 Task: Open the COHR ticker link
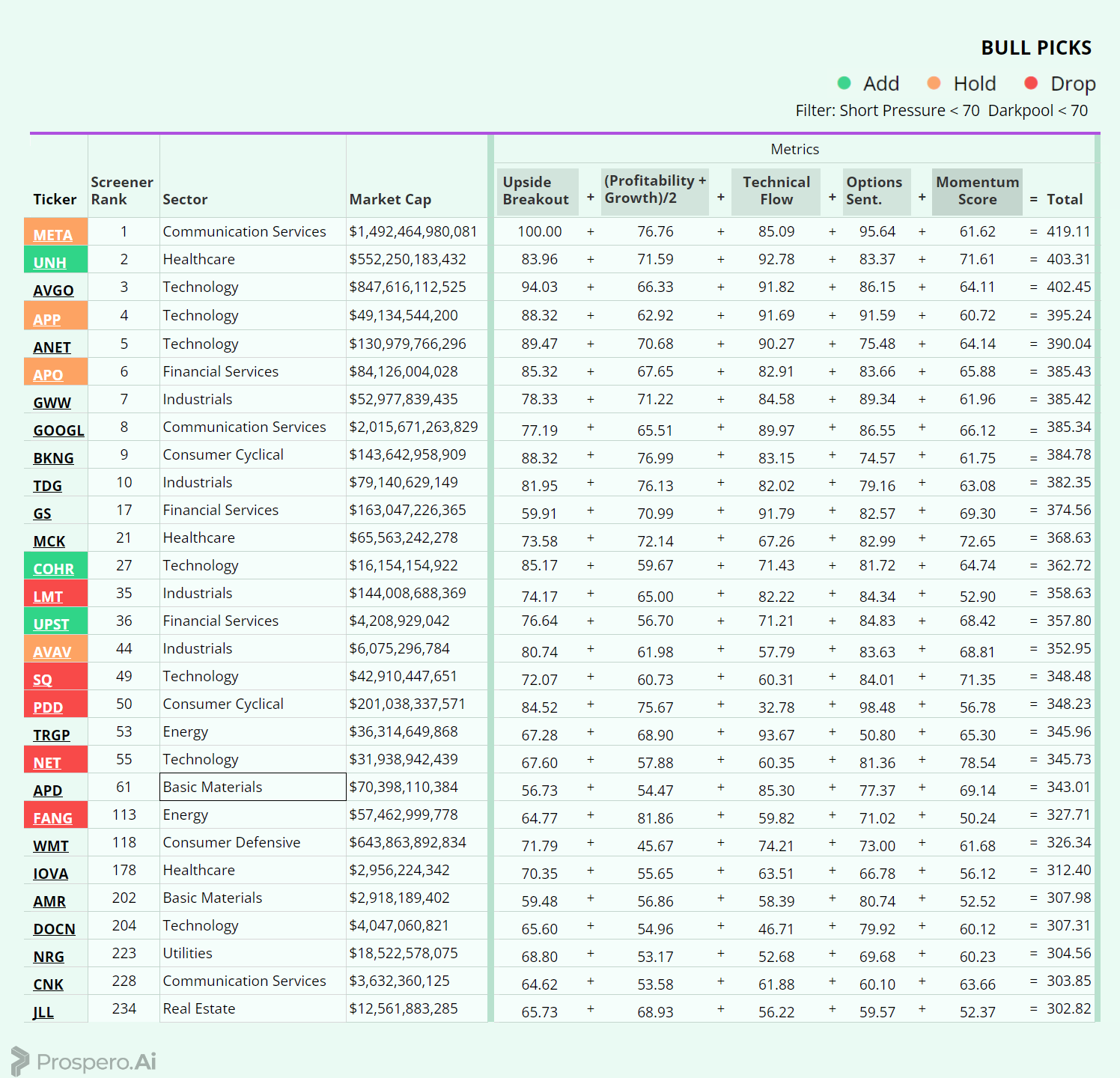(53, 569)
